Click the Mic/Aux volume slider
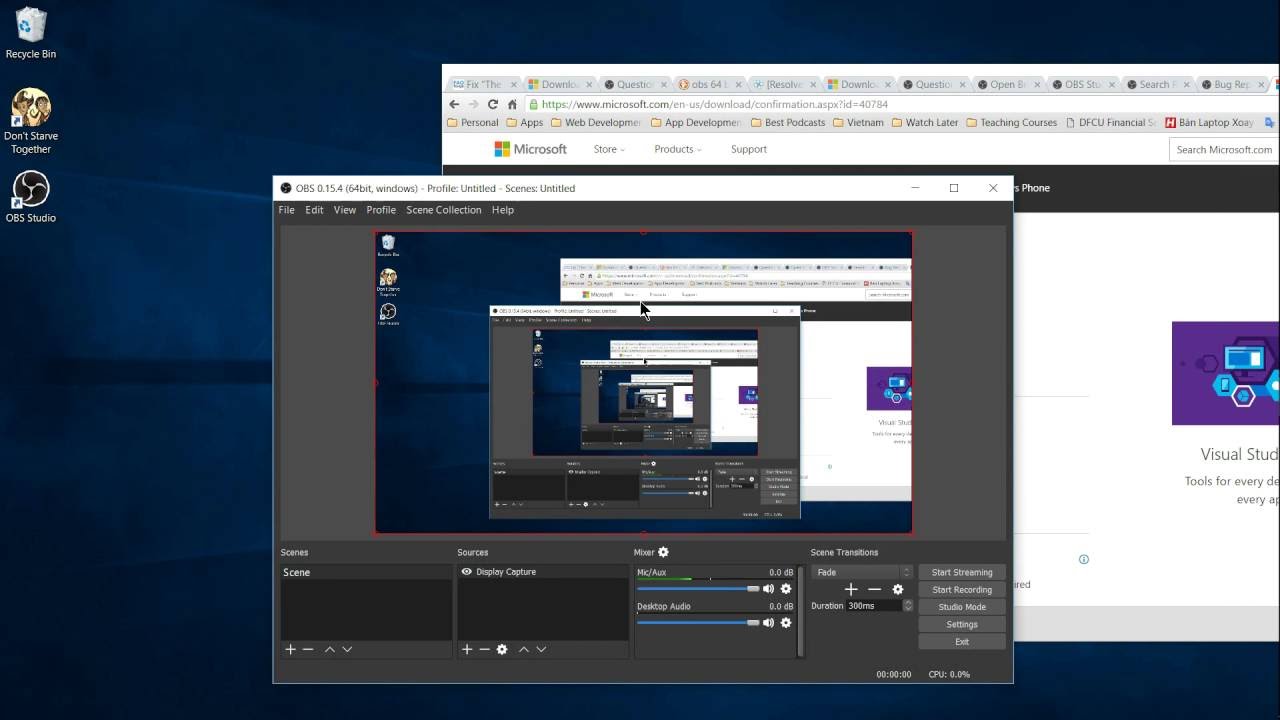1280x720 pixels. point(698,589)
